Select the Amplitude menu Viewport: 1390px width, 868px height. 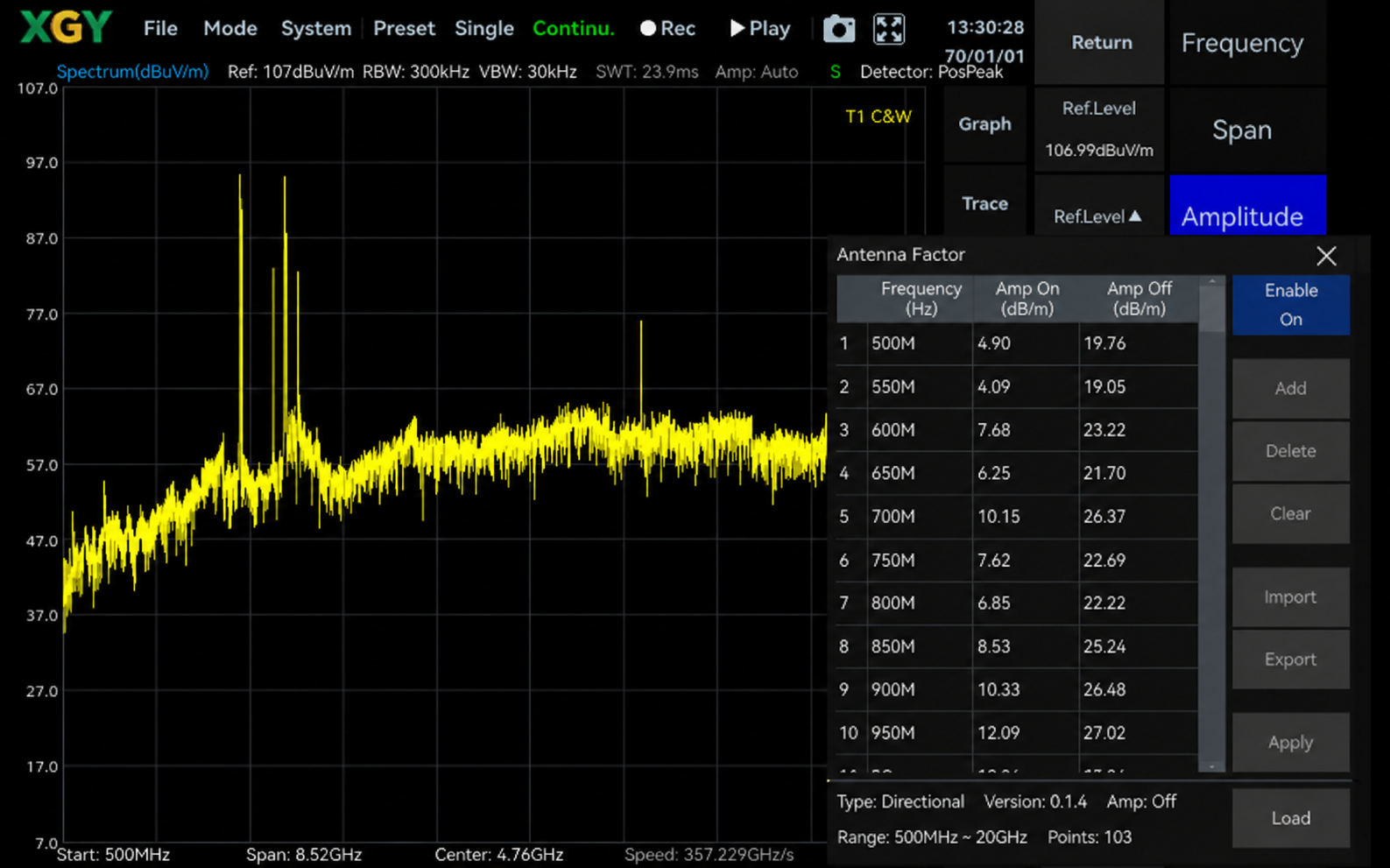pyautogui.click(x=1246, y=207)
